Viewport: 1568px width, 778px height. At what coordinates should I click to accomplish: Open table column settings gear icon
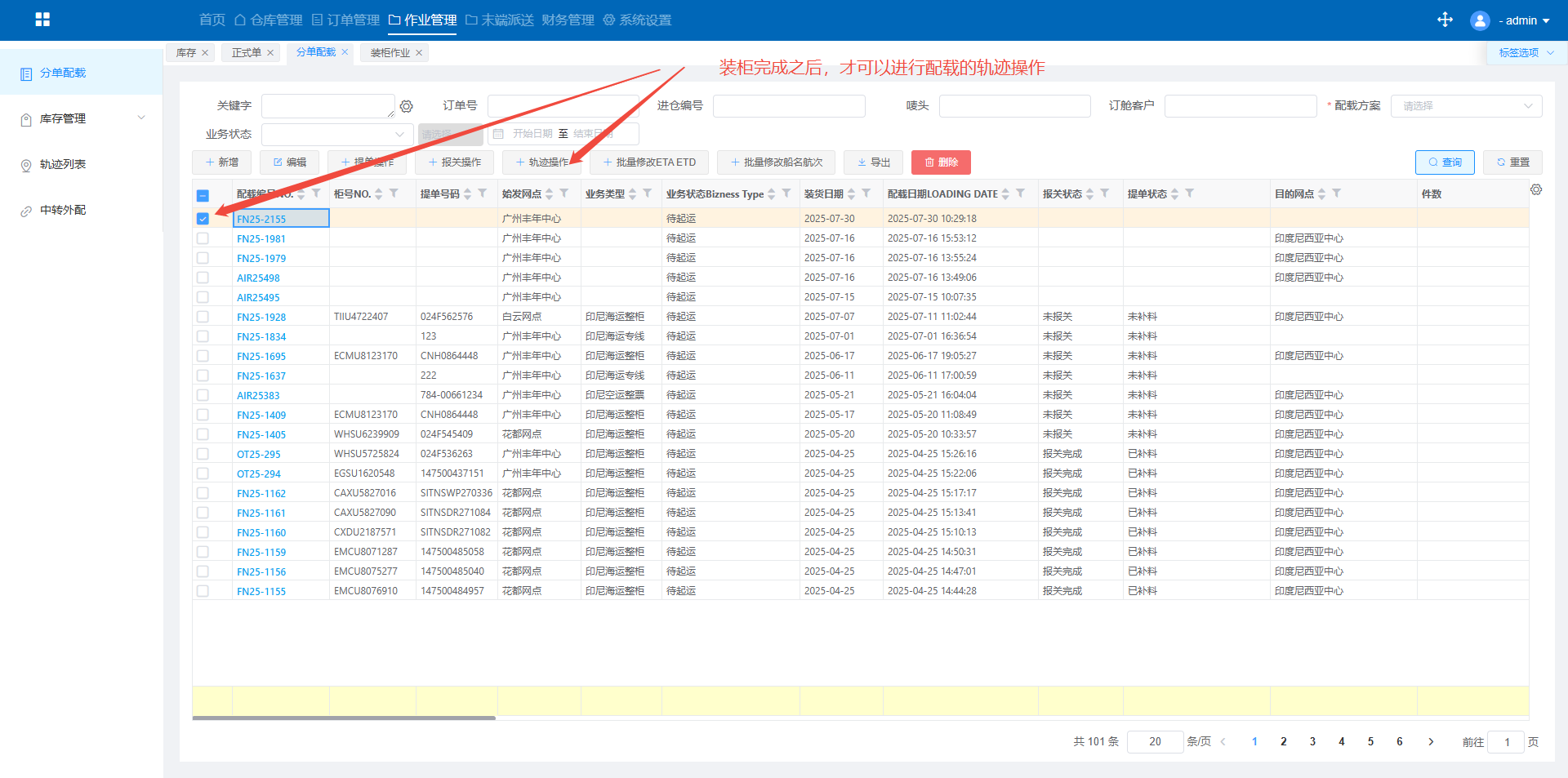point(1536,189)
